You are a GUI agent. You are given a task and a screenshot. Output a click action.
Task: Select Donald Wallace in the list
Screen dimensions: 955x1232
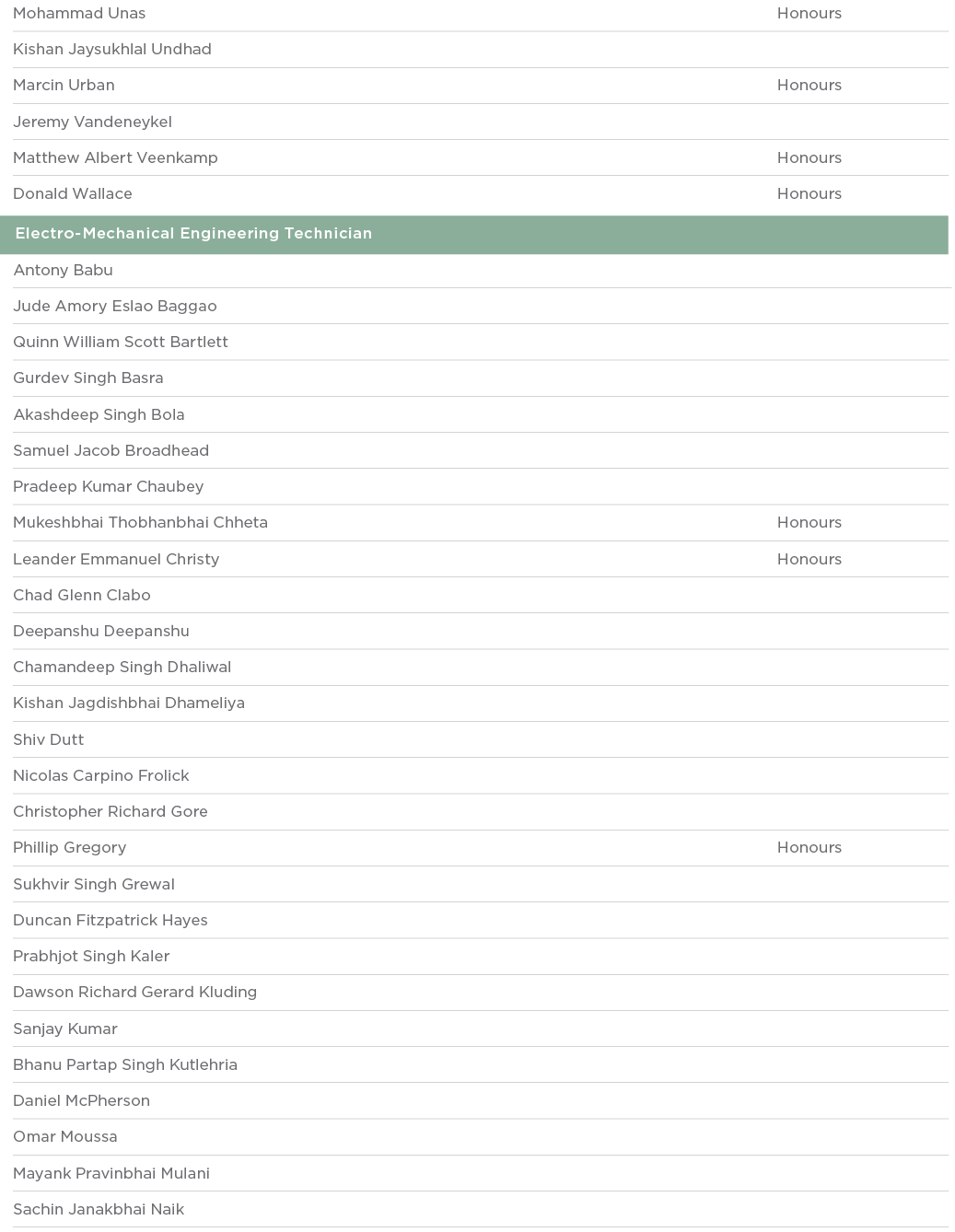click(x=73, y=194)
